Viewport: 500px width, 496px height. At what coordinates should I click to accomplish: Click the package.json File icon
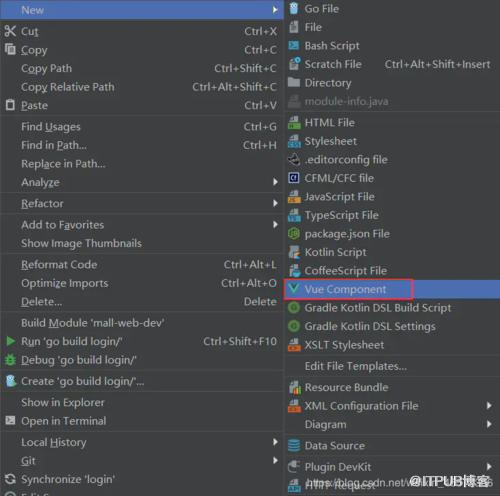click(x=294, y=234)
